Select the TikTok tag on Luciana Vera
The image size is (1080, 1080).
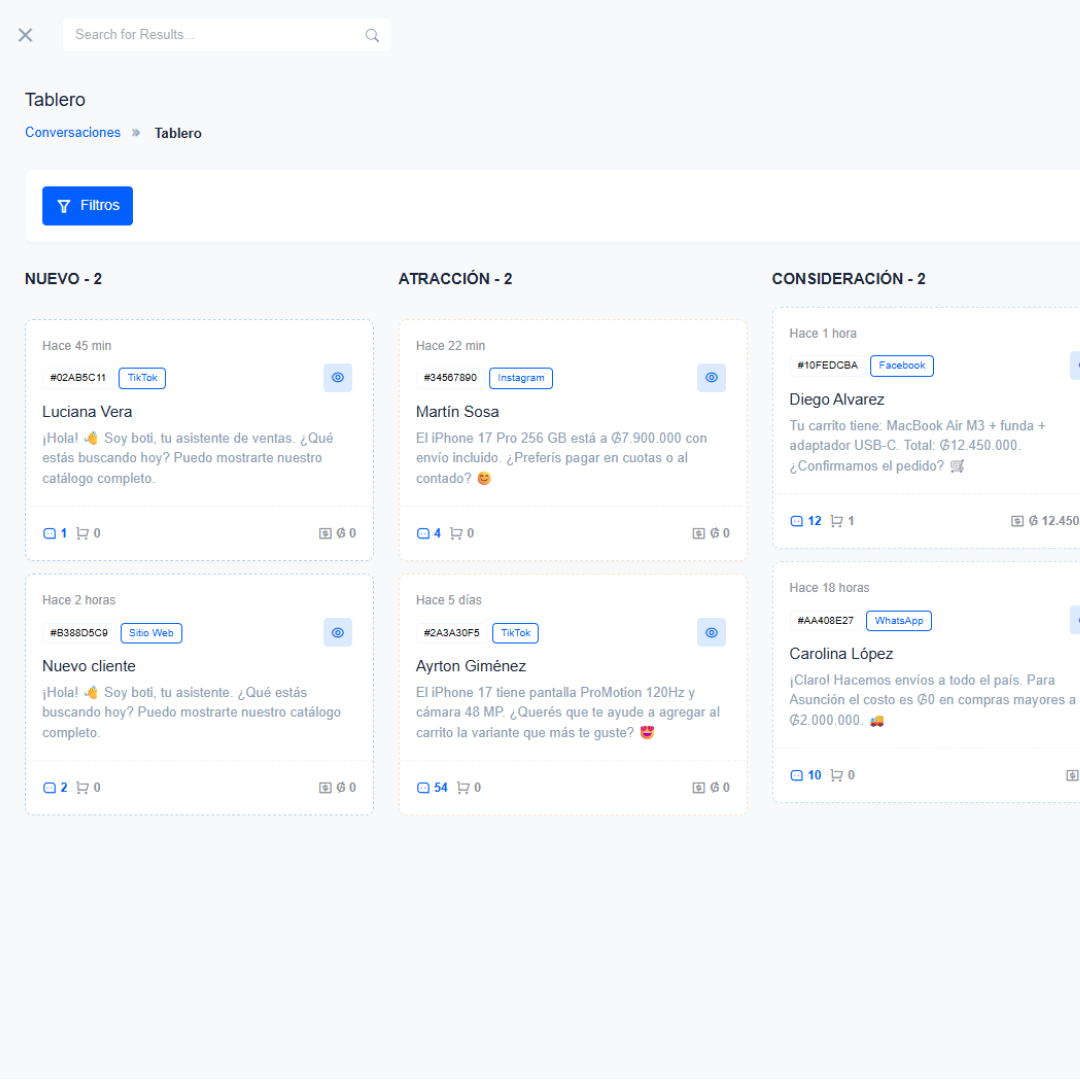coord(143,378)
